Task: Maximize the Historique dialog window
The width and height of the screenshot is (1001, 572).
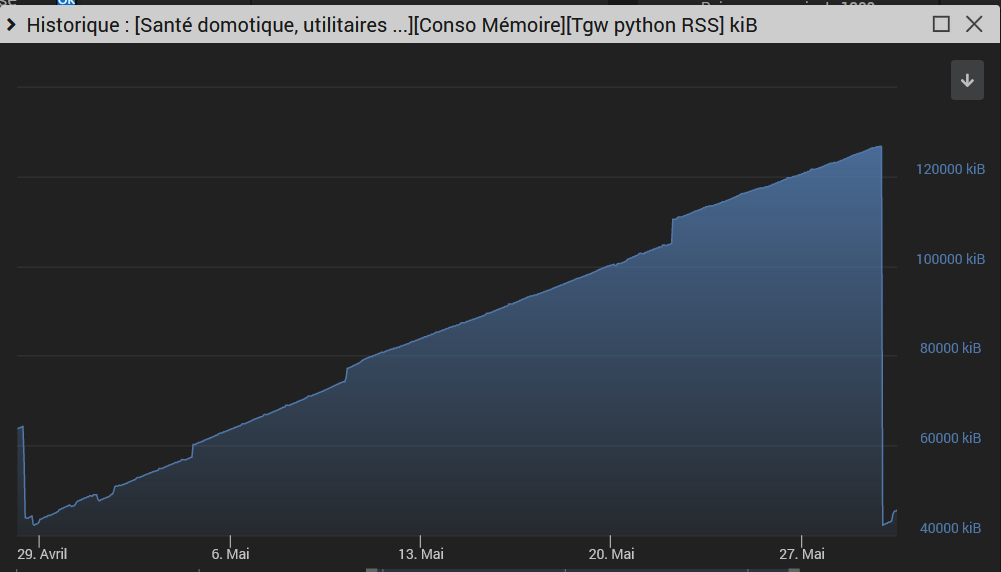Action: click(941, 24)
